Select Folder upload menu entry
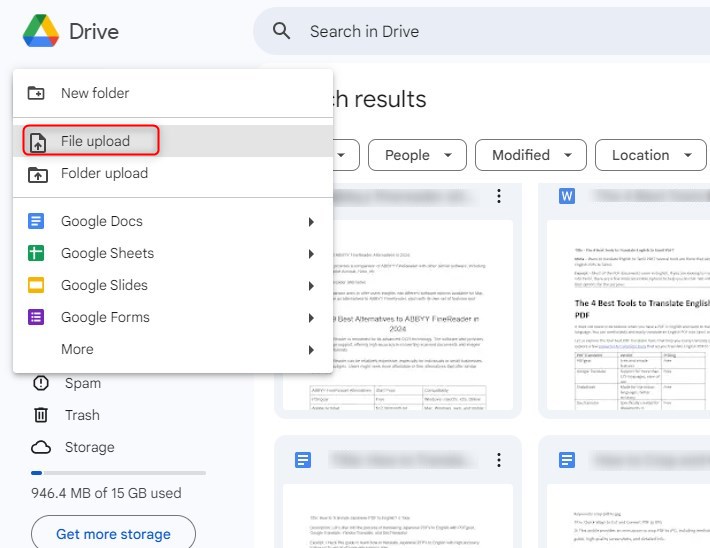This screenshot has width=710, height=548. (x=173, y=173)
